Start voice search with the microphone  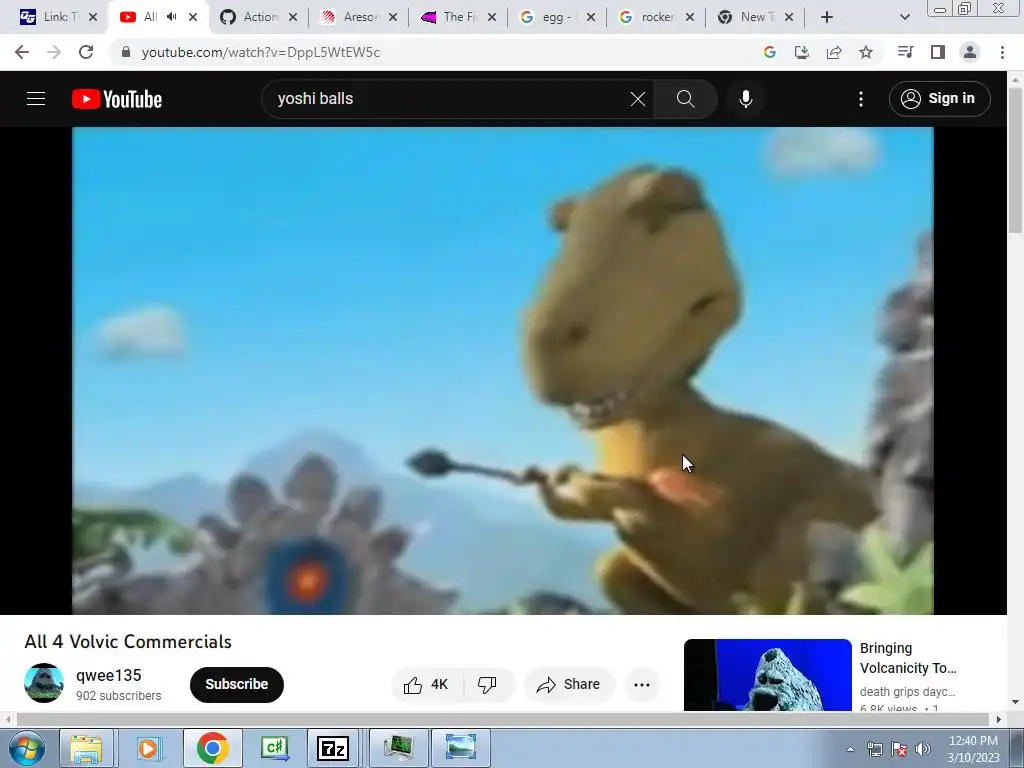(x=746, y=99)
